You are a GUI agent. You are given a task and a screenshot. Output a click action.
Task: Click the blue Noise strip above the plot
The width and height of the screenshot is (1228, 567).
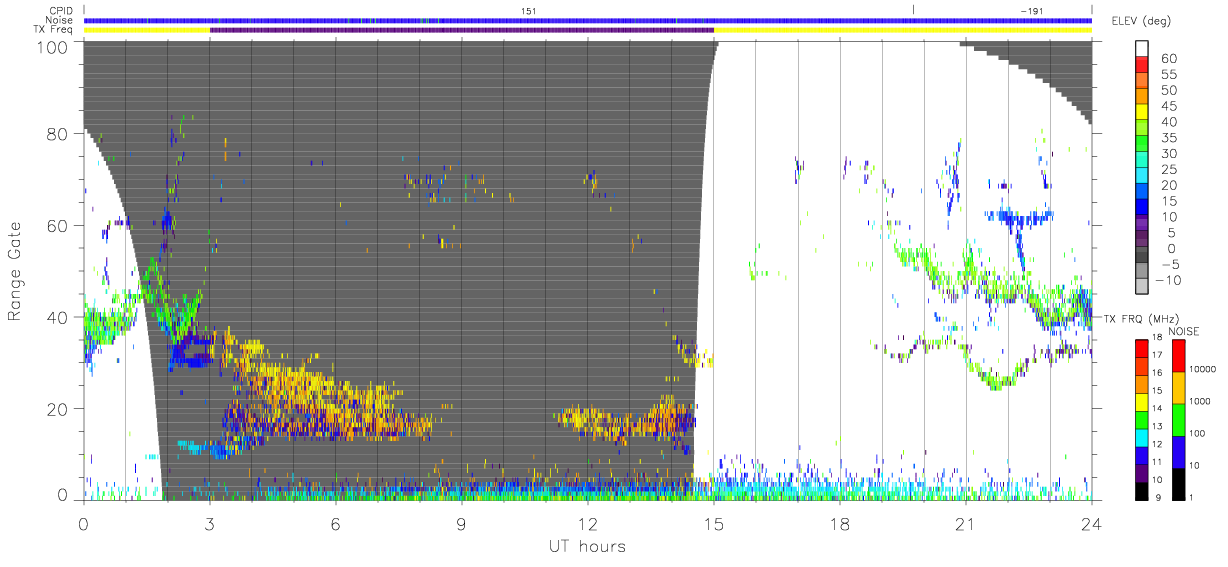[x=588, y=20]
